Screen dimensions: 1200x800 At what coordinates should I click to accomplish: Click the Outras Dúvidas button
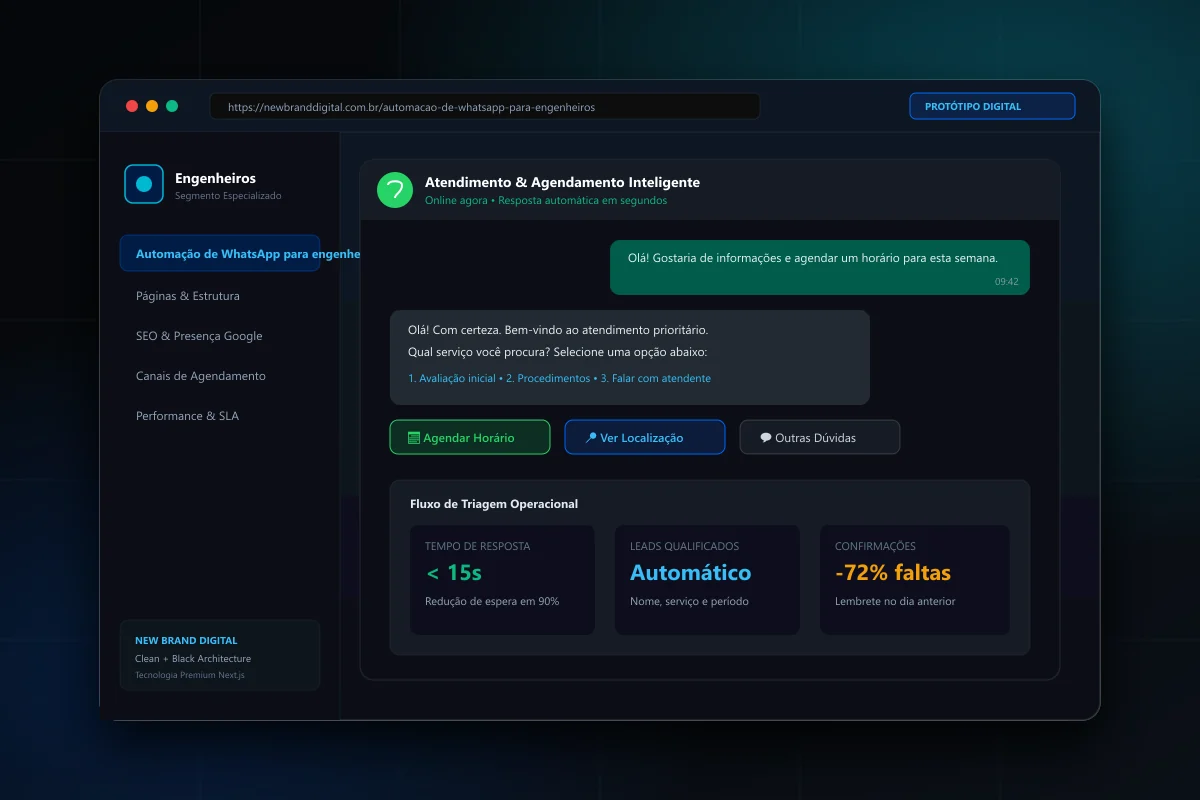pos(820,437)
